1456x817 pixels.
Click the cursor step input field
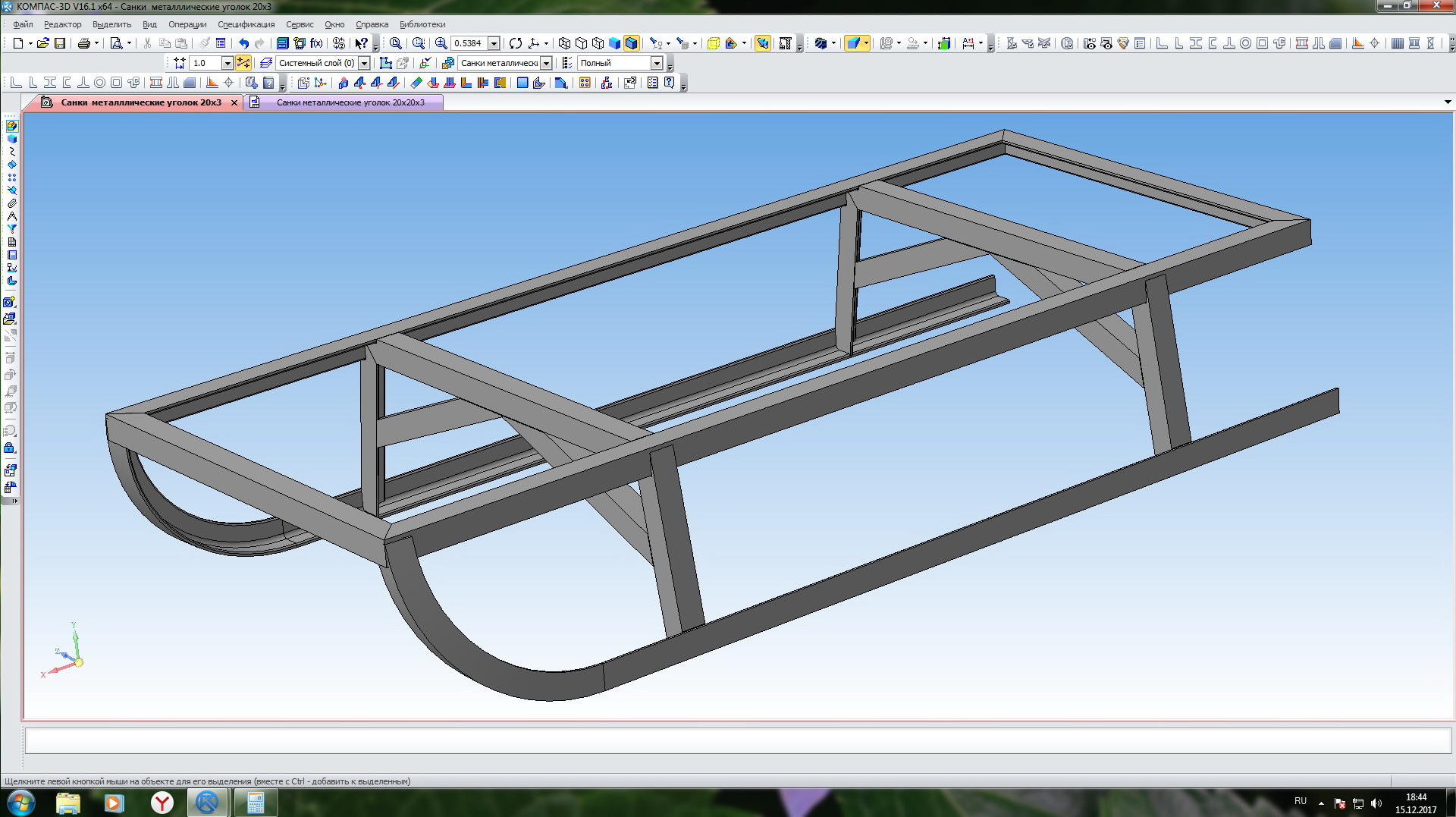coord(205,63)
